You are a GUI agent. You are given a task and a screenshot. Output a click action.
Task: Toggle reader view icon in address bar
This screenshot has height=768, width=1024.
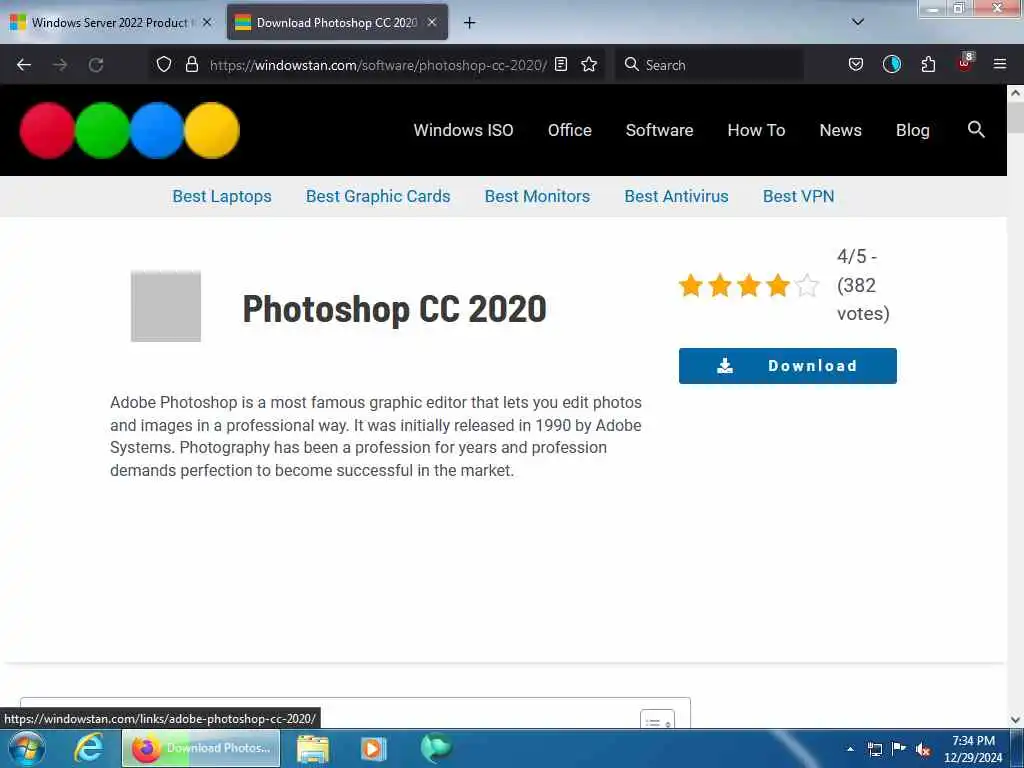(561, 64)
